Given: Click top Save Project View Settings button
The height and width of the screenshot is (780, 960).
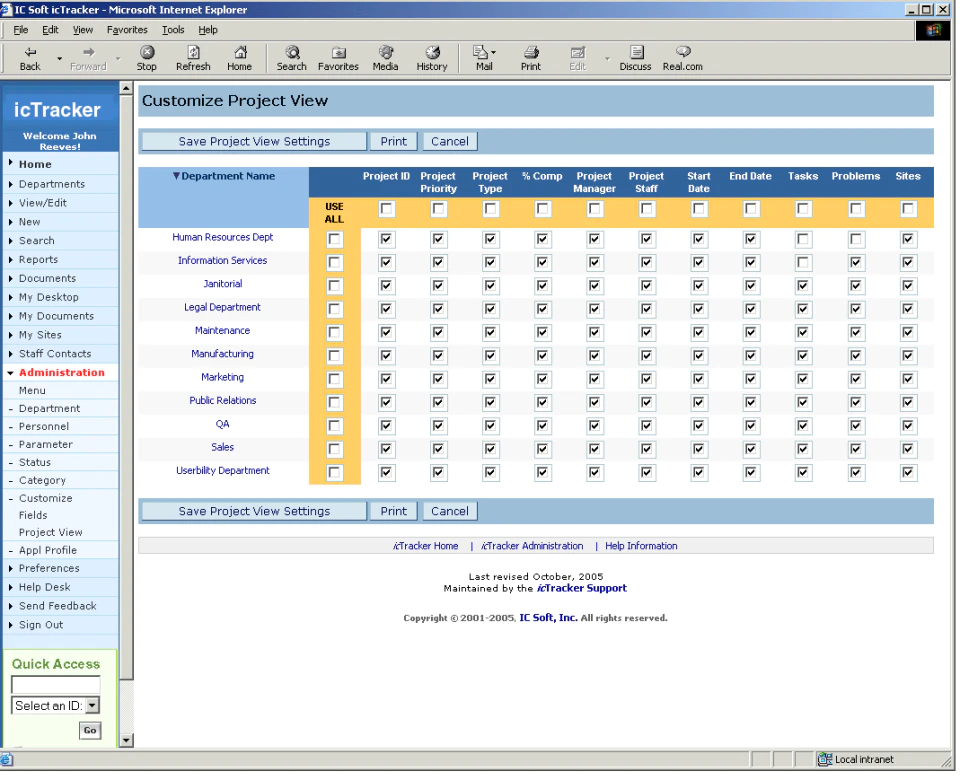Looking at the screenshot, I should [x=254, y=142].
